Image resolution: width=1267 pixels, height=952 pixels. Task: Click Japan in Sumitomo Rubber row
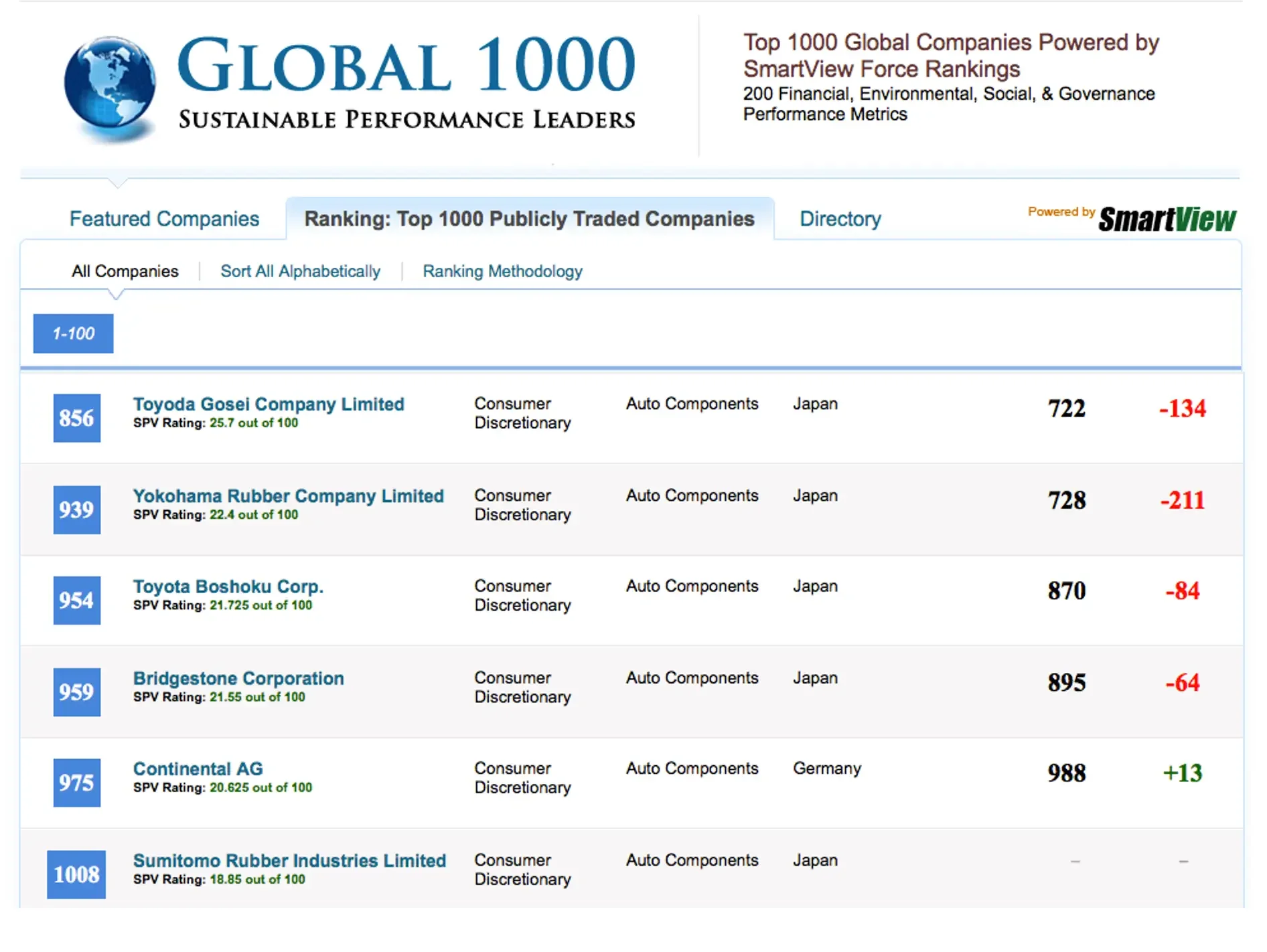point(815,860)
